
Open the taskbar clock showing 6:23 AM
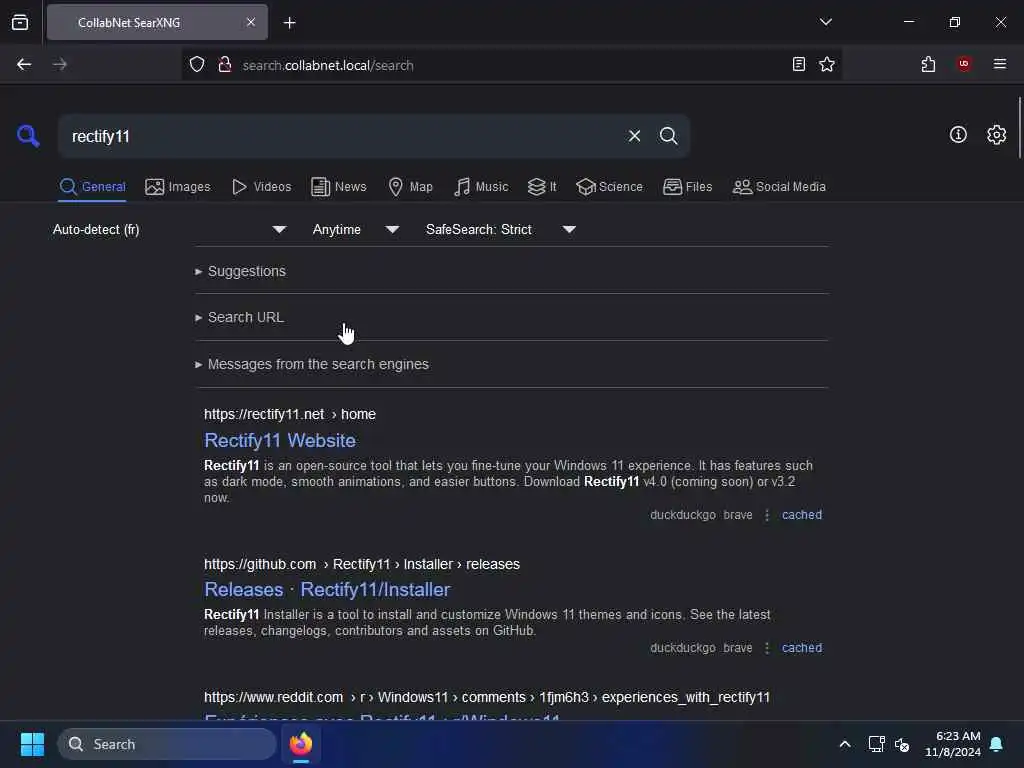[953, 744]
